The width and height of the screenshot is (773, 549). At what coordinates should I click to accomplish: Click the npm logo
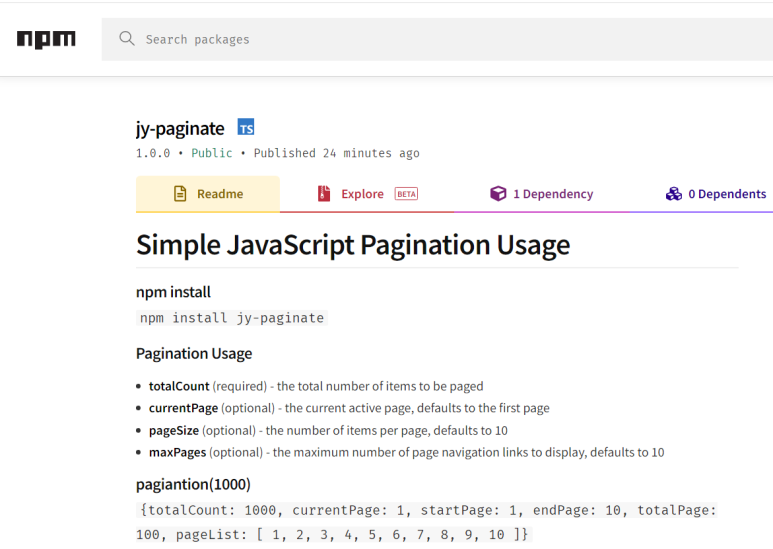tap(46, 39)
